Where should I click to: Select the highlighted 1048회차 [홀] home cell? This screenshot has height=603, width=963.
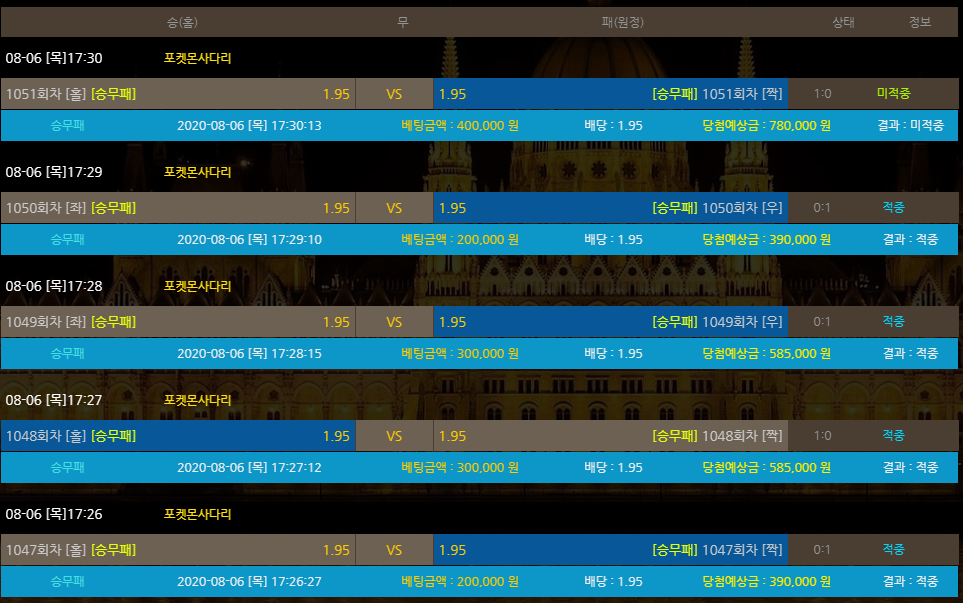click(178, 436)
